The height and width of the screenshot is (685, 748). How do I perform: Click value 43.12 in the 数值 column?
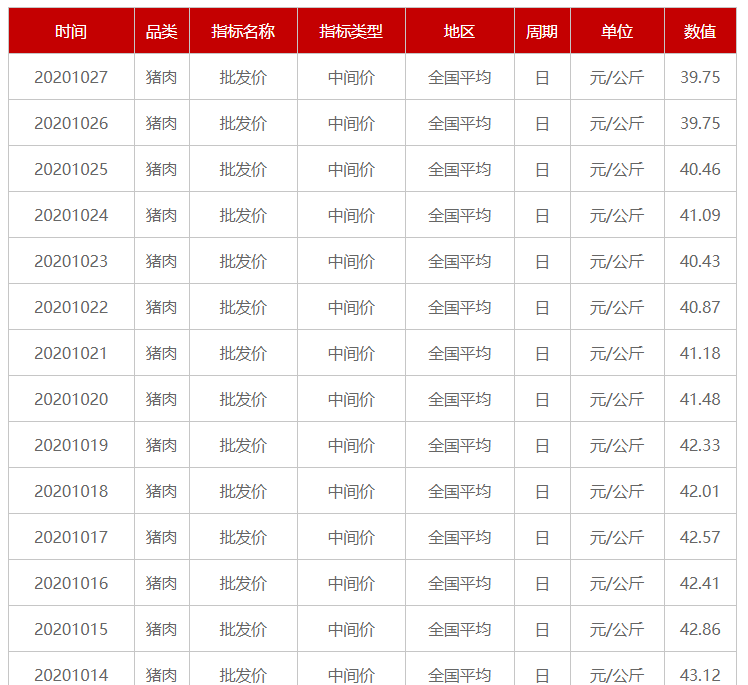click(700, 675)
